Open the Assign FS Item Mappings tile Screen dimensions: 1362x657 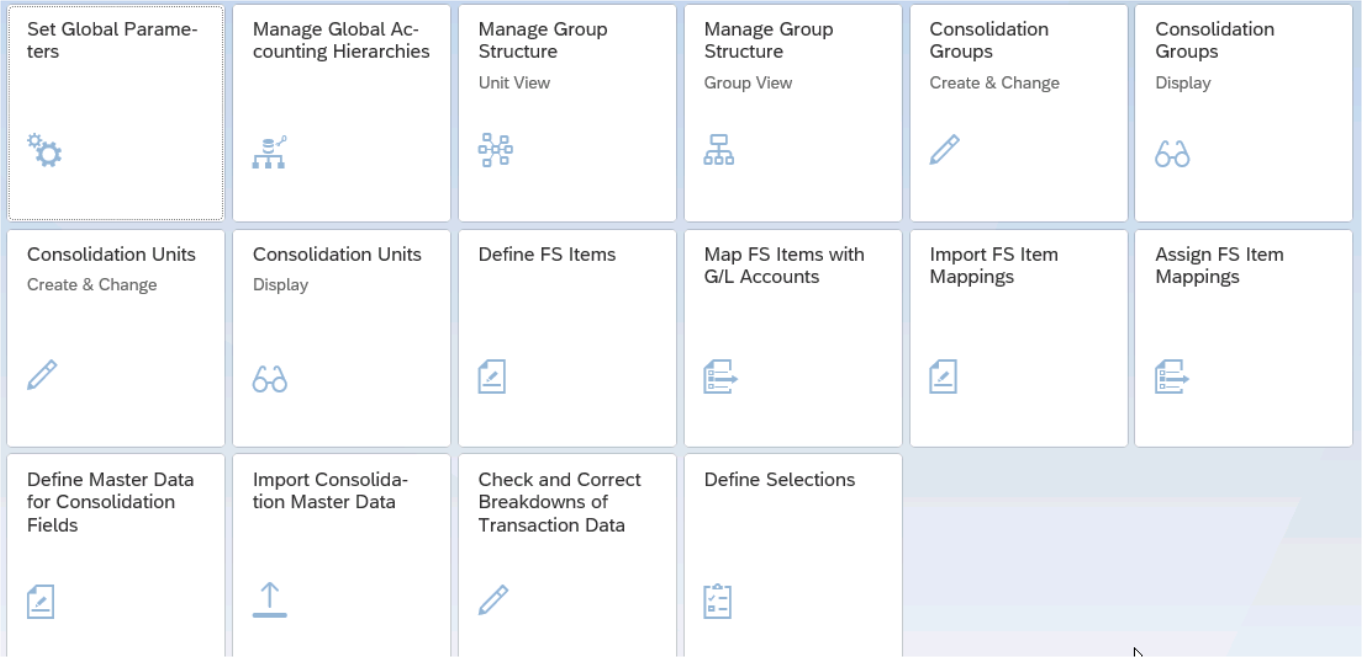[x=1243, y=338]
